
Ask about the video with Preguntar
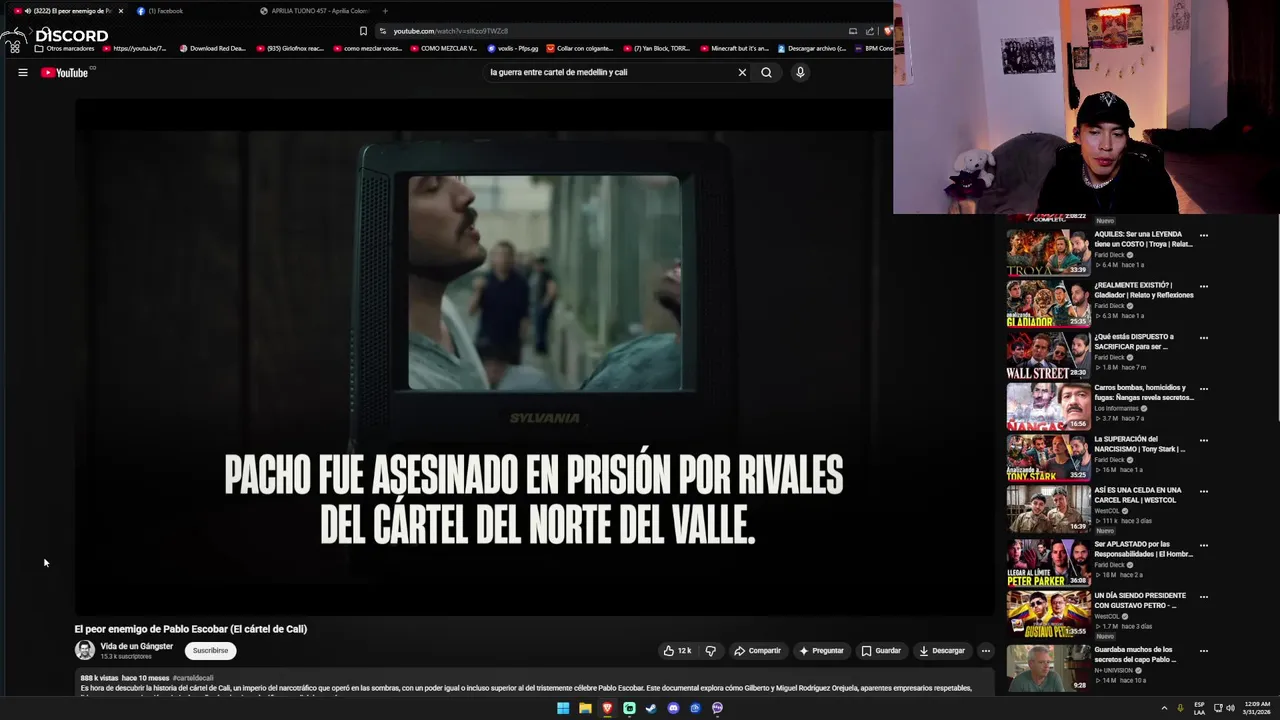(821, 651)
